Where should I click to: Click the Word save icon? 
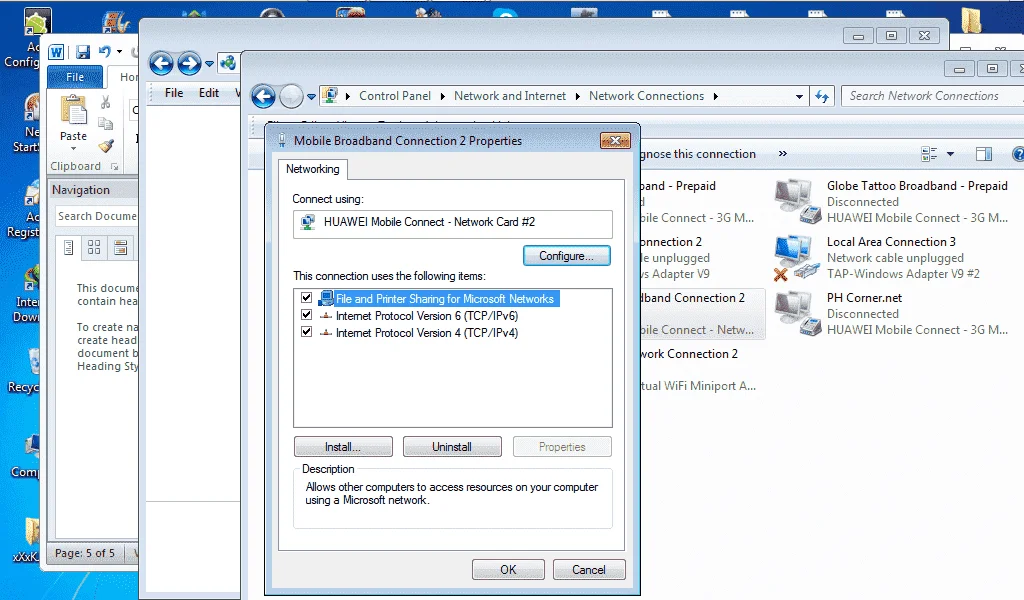(83, 52)
